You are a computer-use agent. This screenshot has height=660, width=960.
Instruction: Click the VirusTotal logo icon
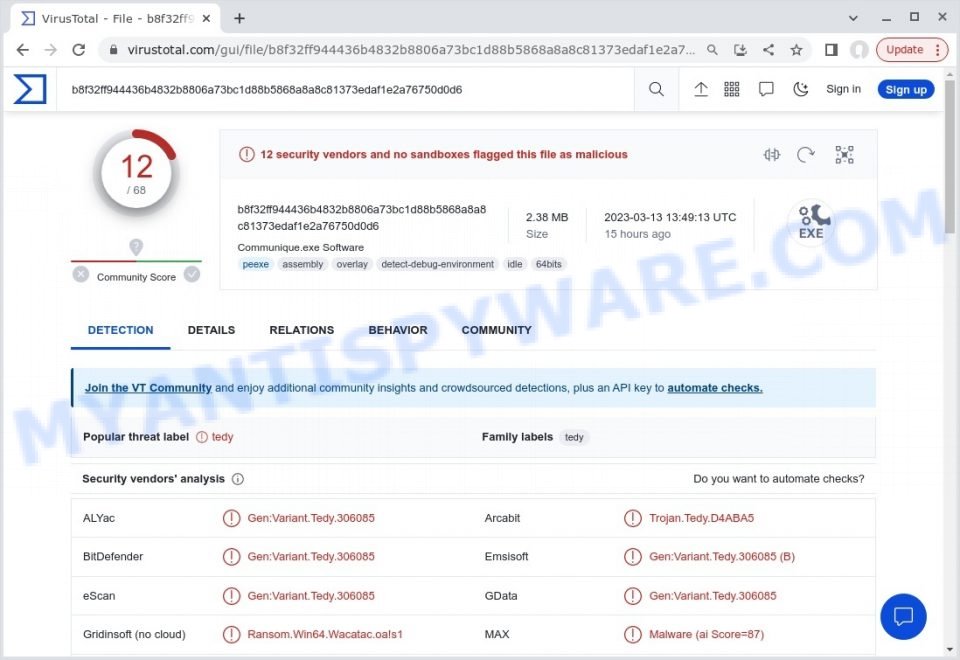point(30,89)
